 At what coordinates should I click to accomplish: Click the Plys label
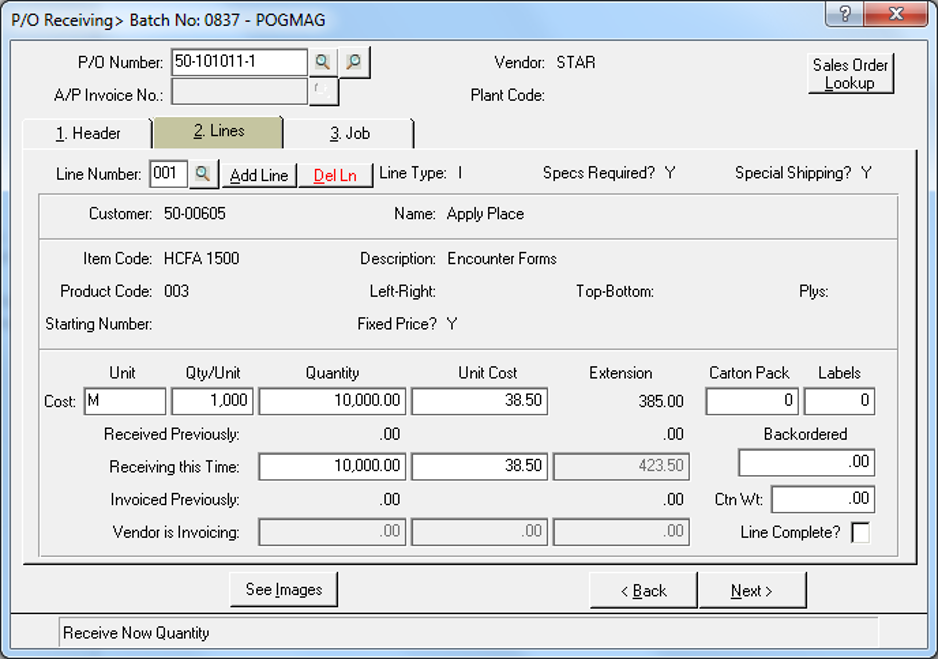(814, 291)
